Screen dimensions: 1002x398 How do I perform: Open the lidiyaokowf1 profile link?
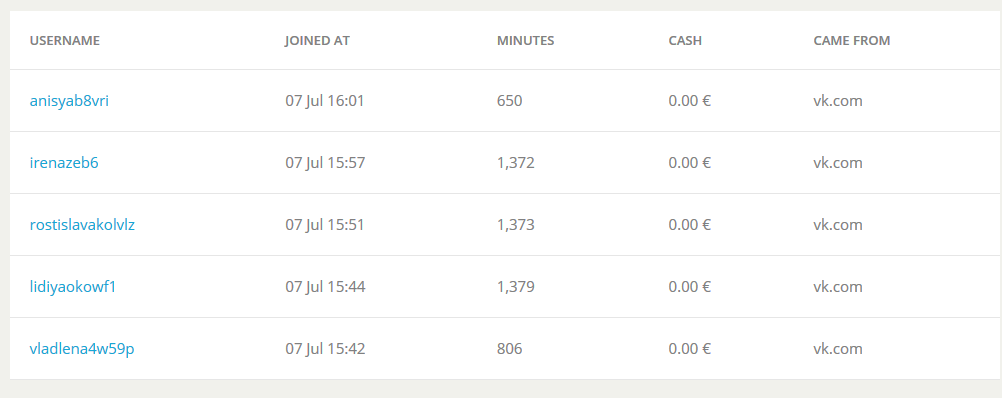(x=73, y=287)
